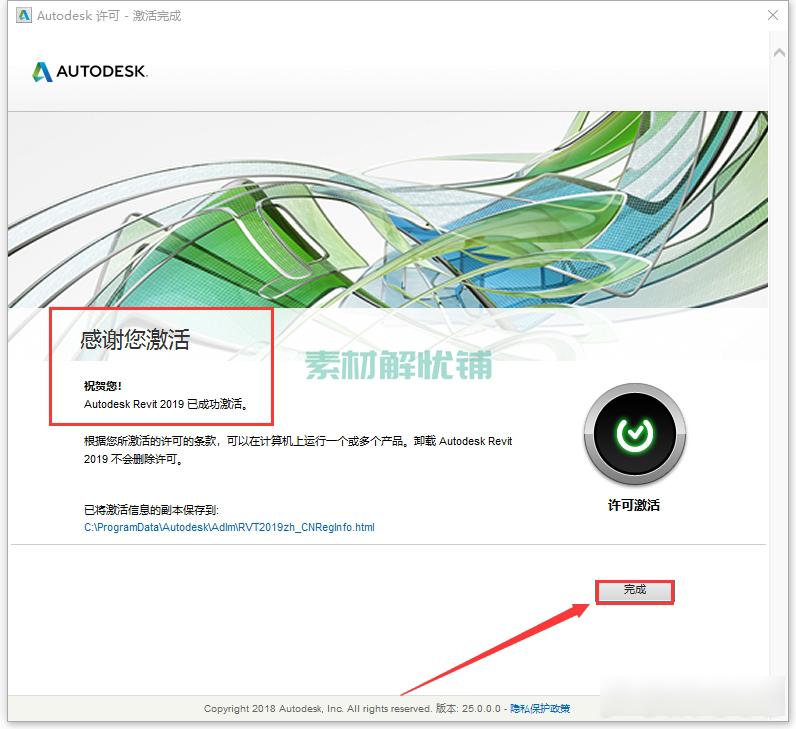The height and width of the screenshot is (729, 796).
Task: Close the Autodesk 许可 window
Action: coord(773,15)
